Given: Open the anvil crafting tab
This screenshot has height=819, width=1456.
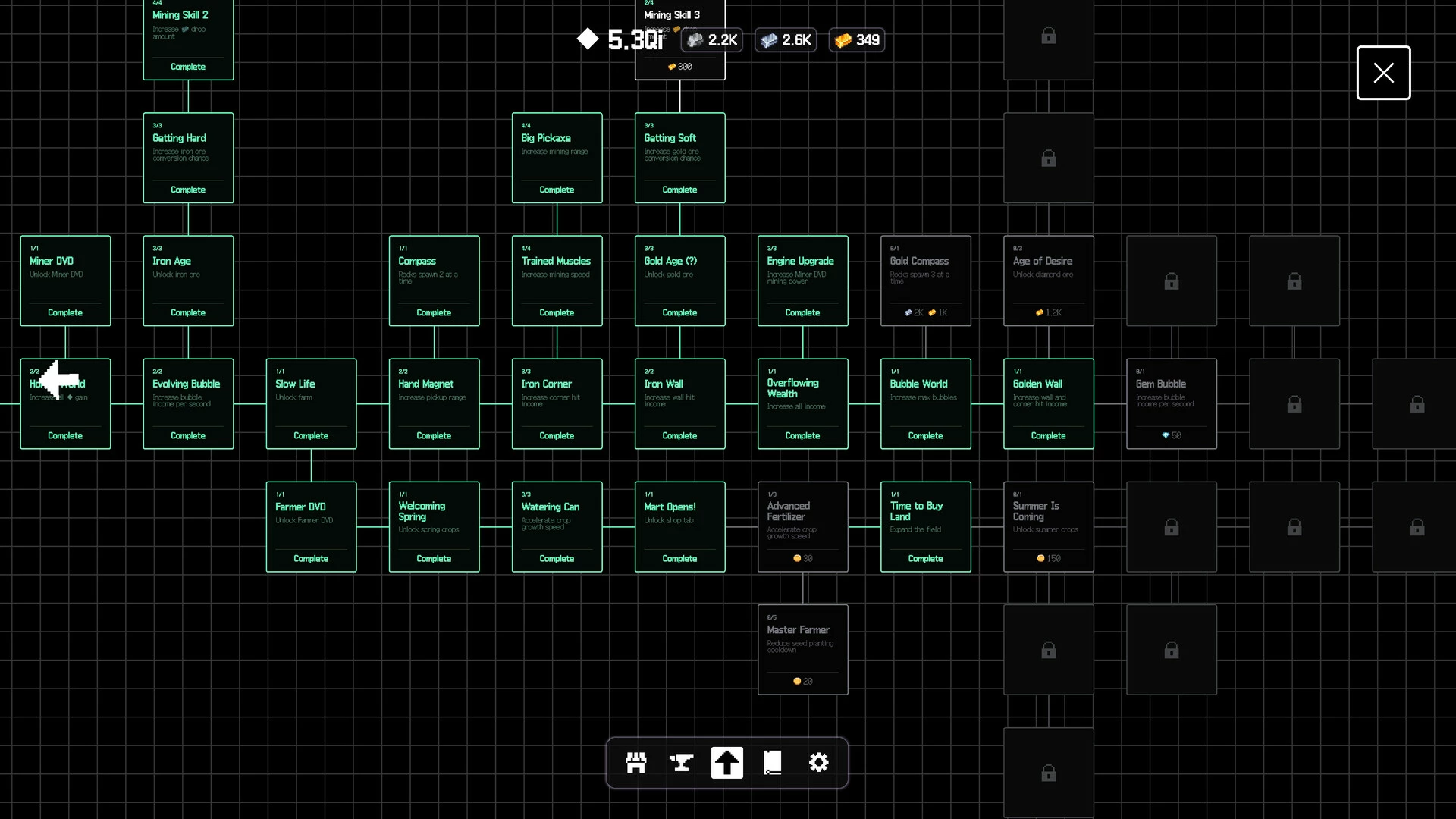Looking at the screenshot, I should point(682,763).
